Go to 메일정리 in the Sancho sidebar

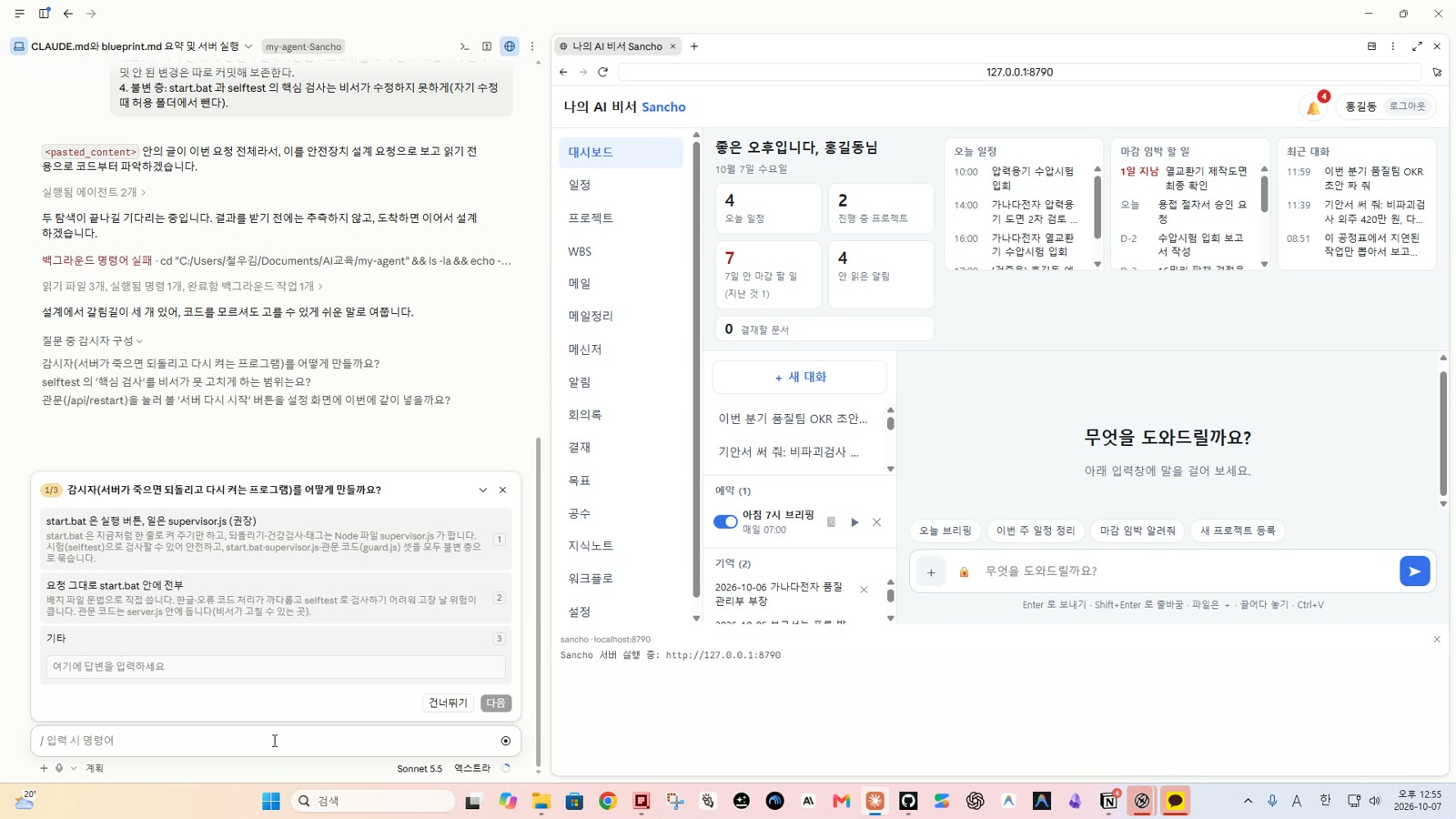[x=621, y=317]
